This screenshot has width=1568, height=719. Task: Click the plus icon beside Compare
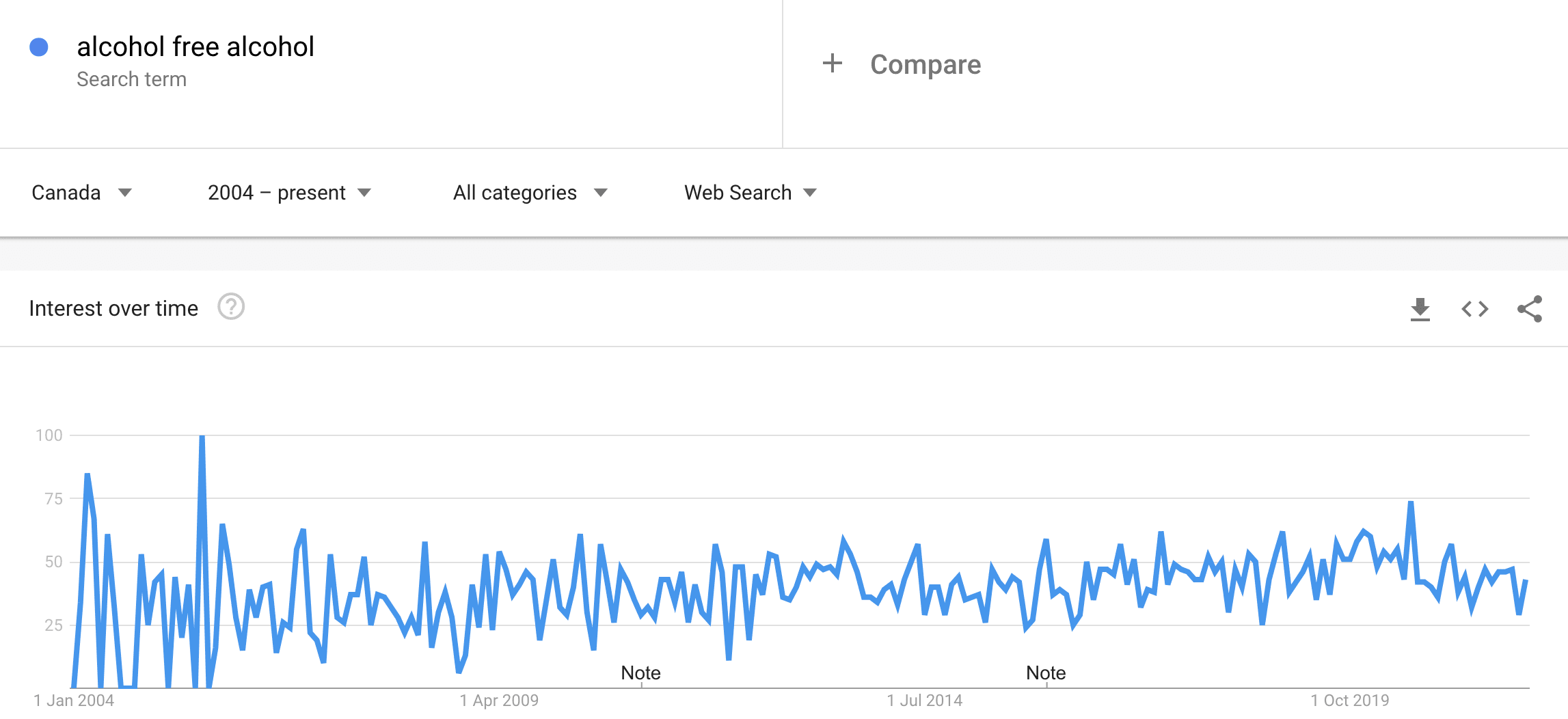click(832, 64)
